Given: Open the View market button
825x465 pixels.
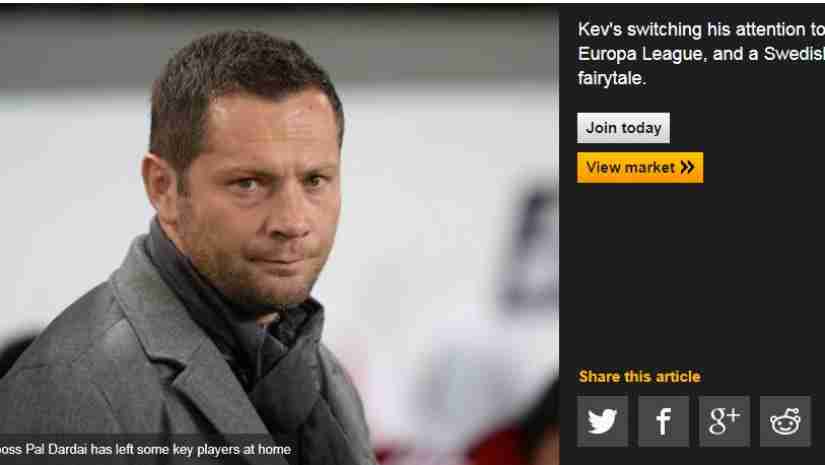Looking at the screenshot, I should pos(640,167).
